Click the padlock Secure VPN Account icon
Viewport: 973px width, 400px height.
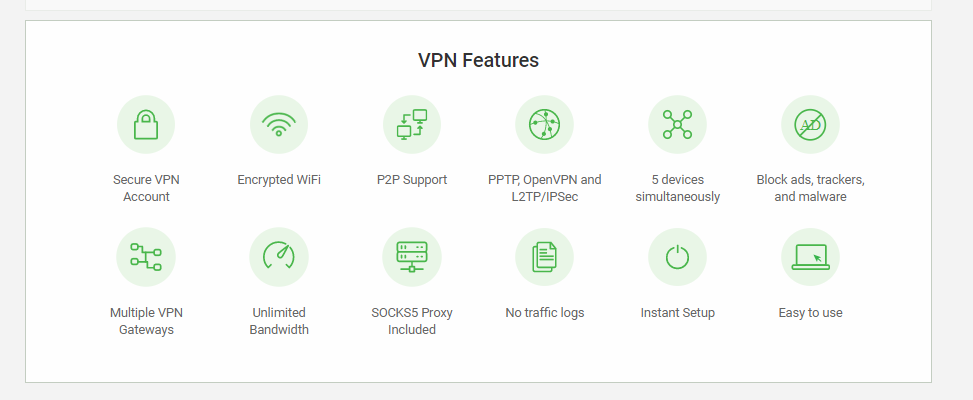(146, 125)
